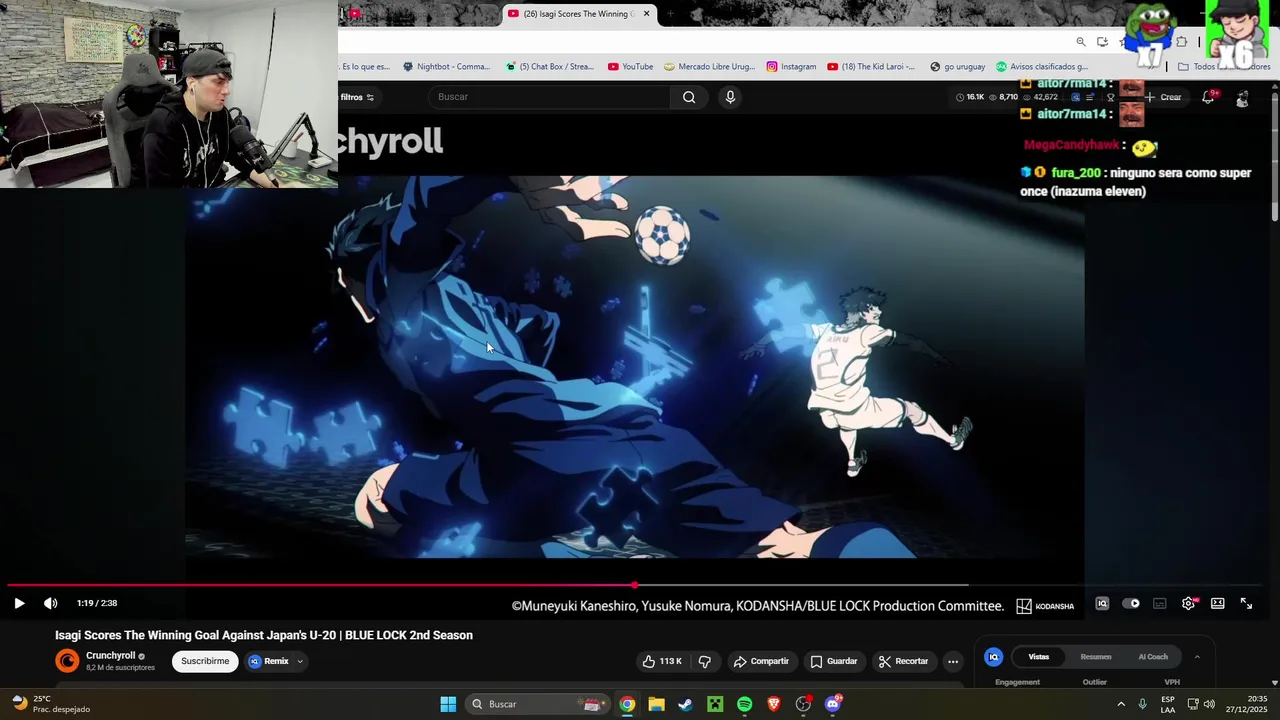Open the Mercado Libre Uruguay bookmark
The height and width of the screenshot is (720, 1280).
pyautogui.click(x=710, y=67)
